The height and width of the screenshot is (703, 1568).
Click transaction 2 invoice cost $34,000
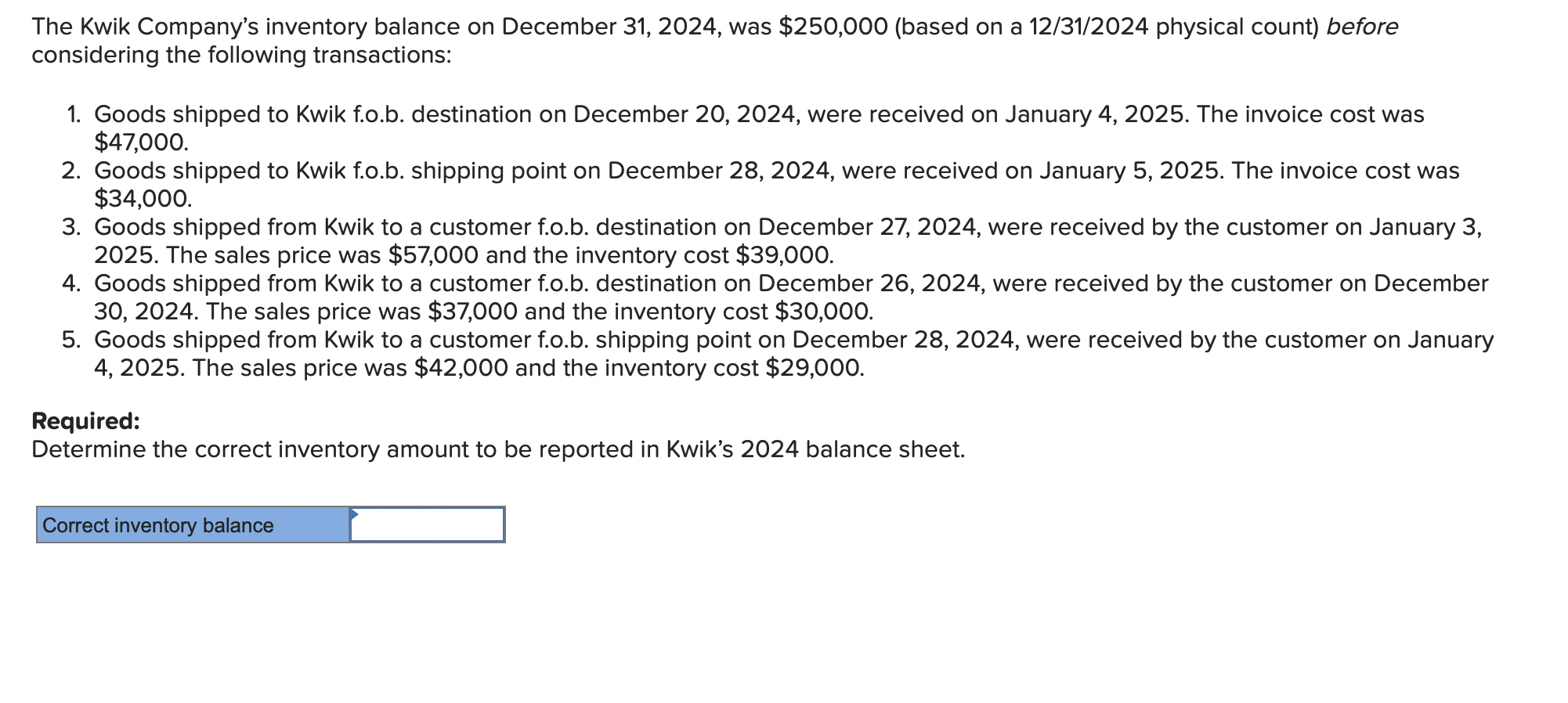click(143, 199)
